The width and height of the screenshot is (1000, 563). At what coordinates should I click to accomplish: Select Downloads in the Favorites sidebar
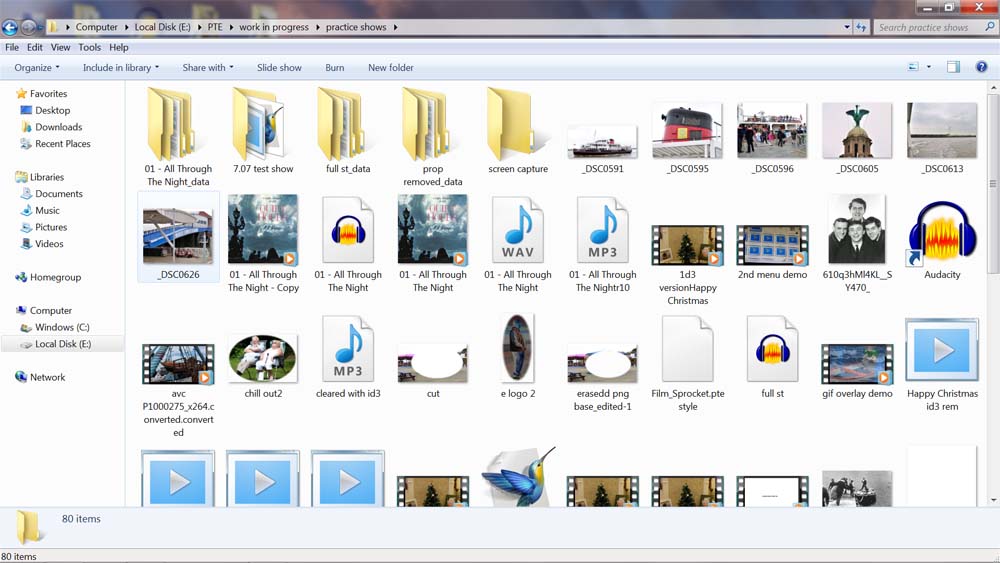58,127
